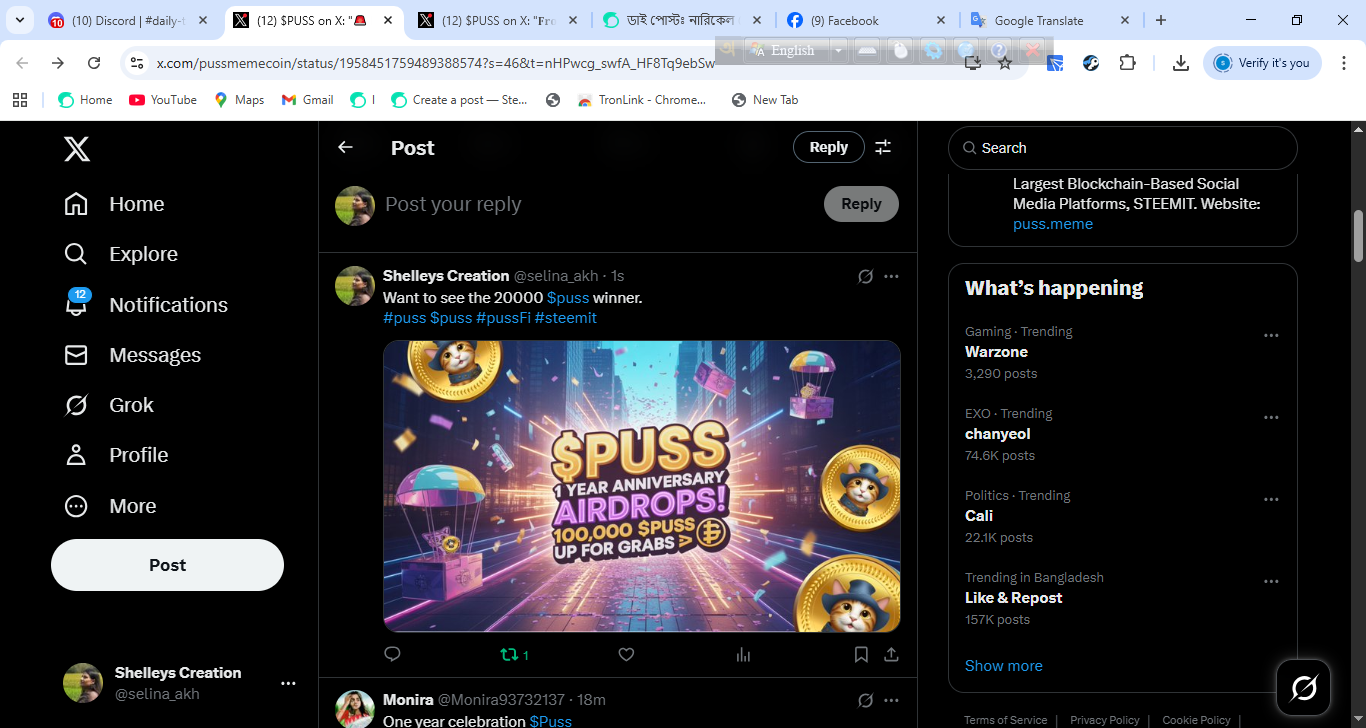Image resolution: width=1366 pixels, height=728 pixels.
Task: Open more options for Cali trend
Action: pos(1271,500)
